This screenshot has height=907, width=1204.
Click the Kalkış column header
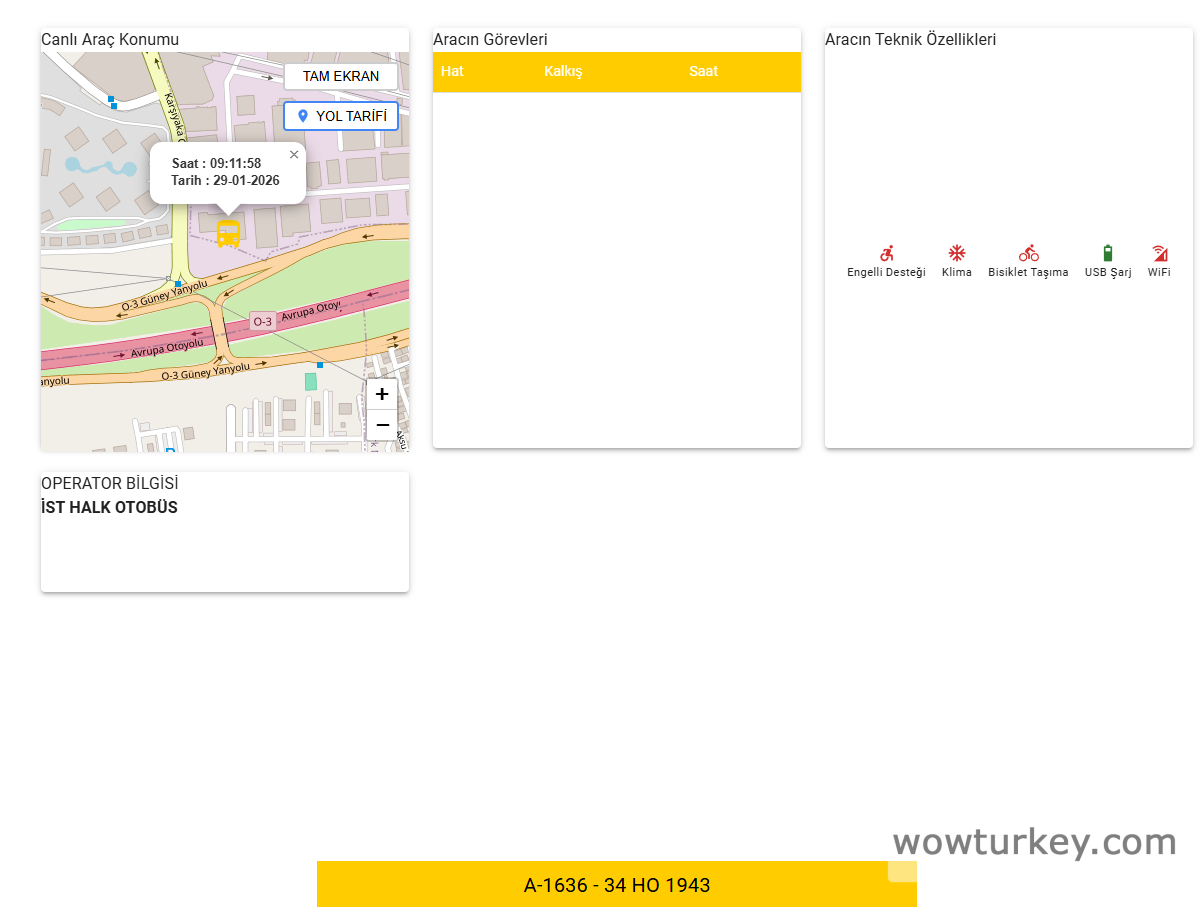point(563,71)
